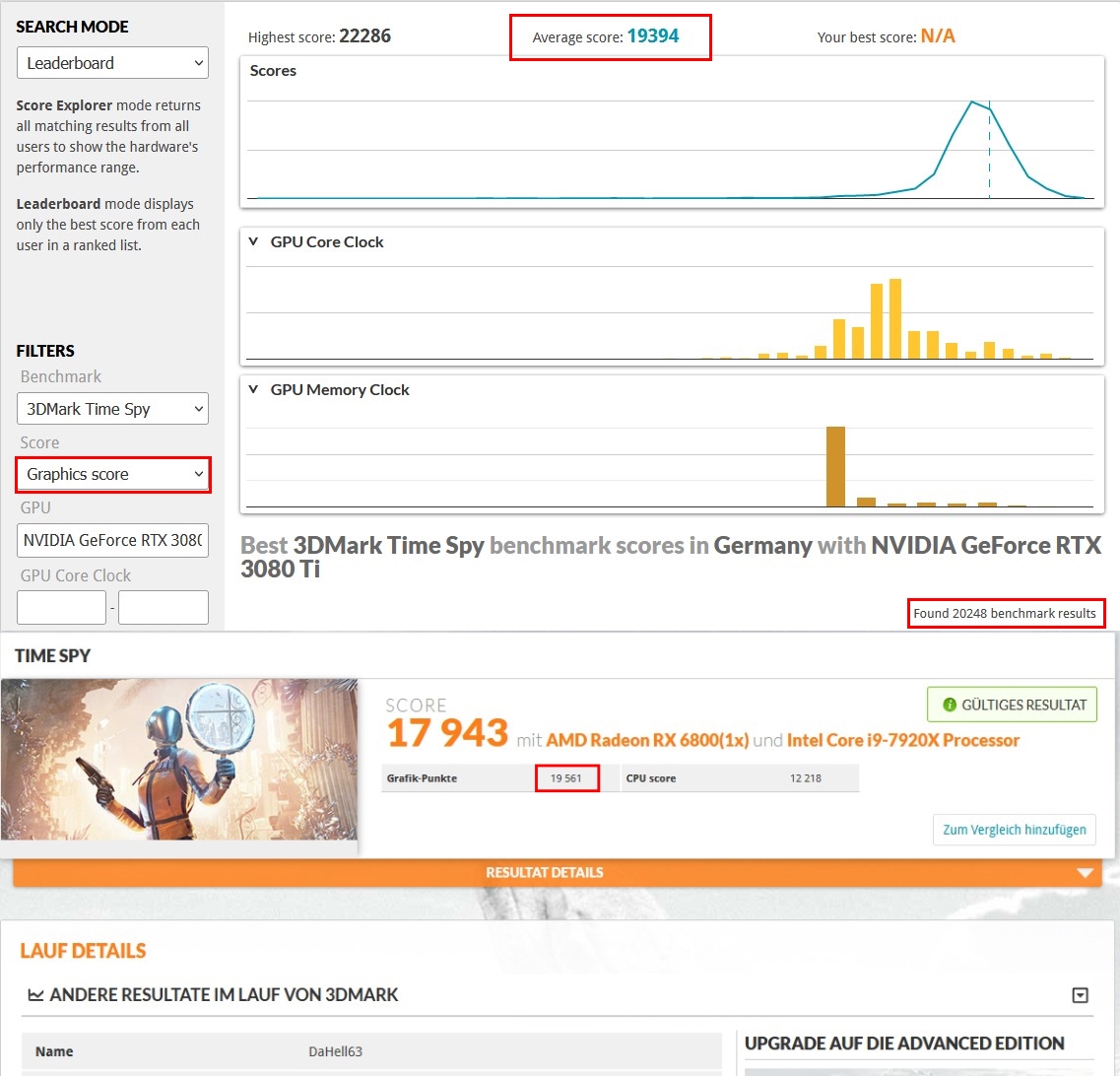Open the AMD Radeon RX 6800(1x) link
Image resolution: width=1120 pixels, height=1076 pixels.
[647, 740]
